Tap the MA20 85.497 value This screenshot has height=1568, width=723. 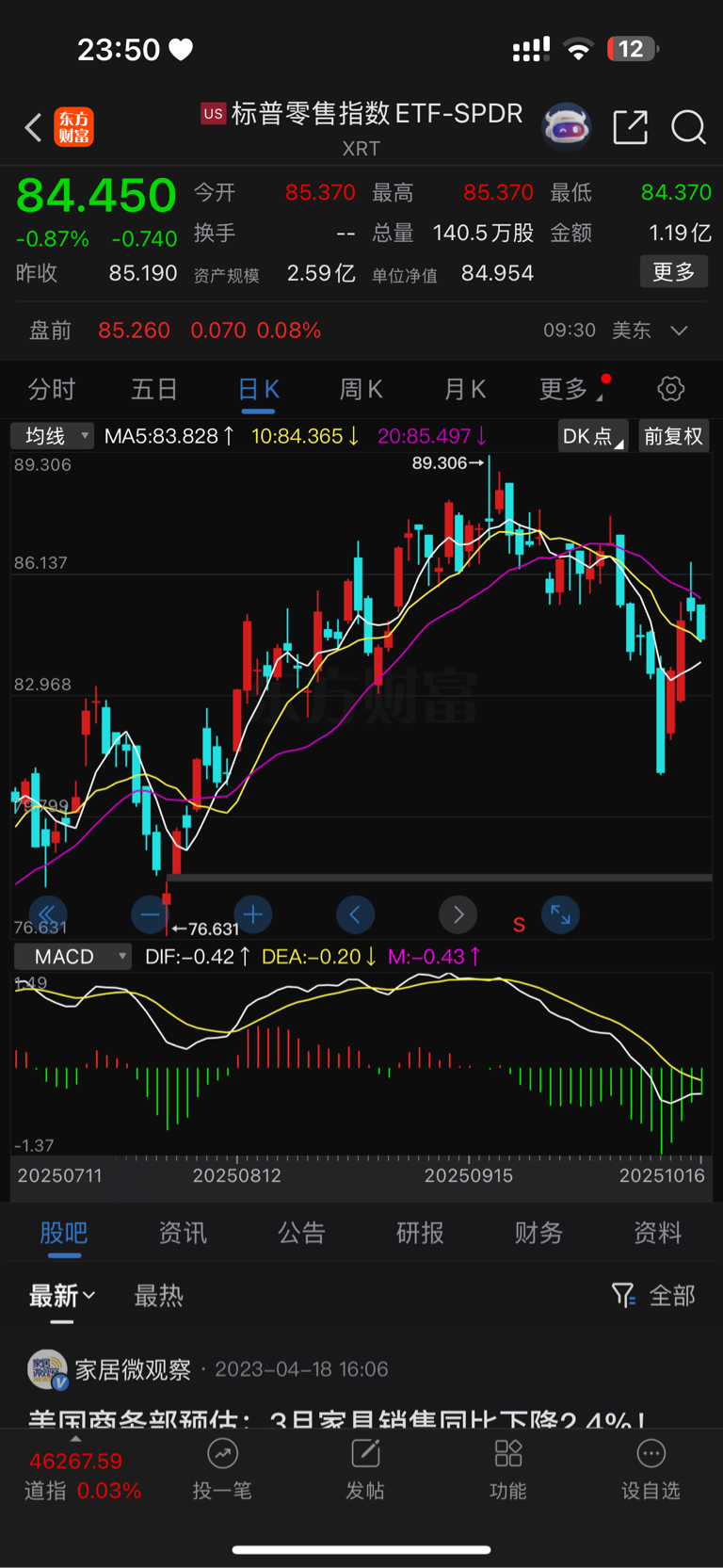[432, 436]
